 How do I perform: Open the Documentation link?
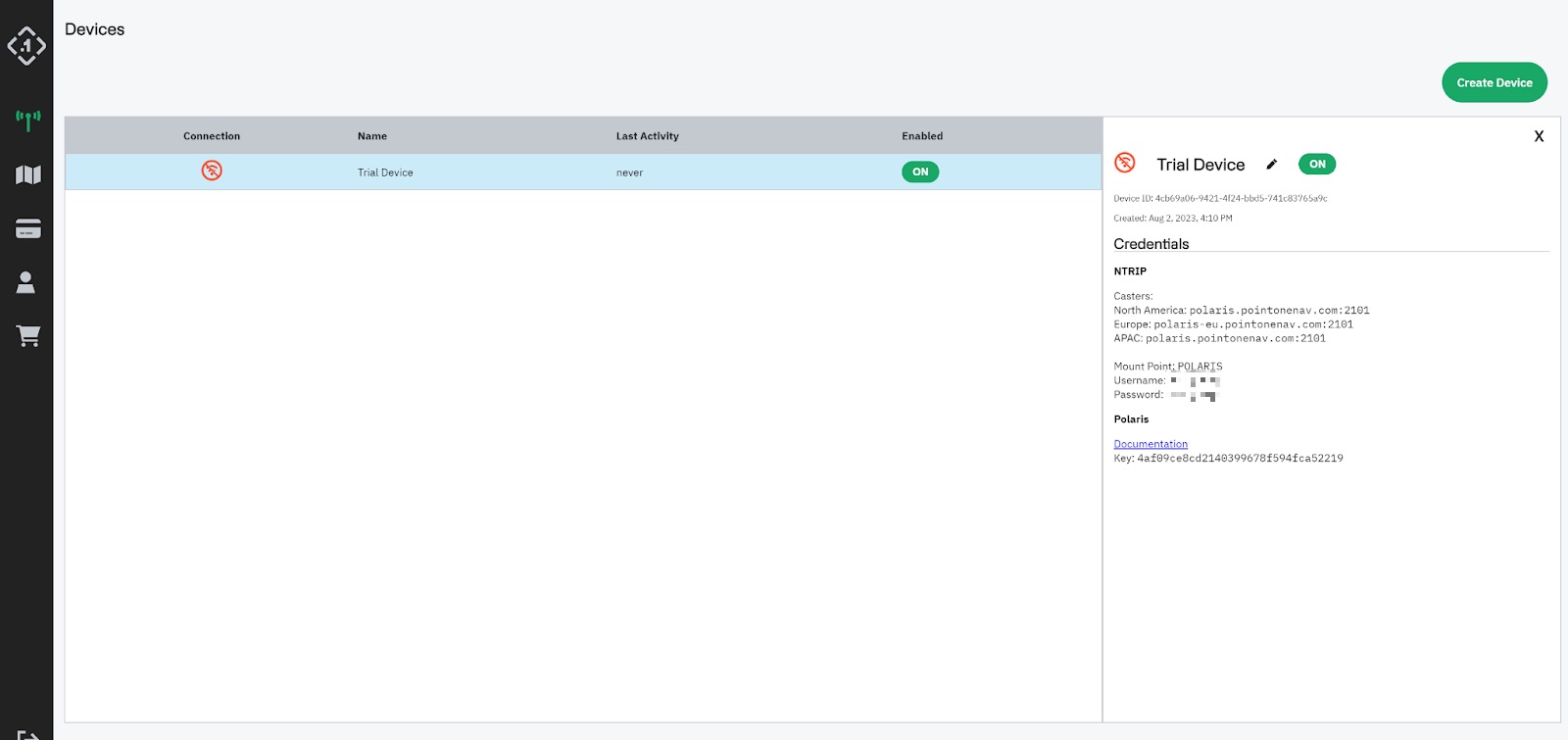1151,444
